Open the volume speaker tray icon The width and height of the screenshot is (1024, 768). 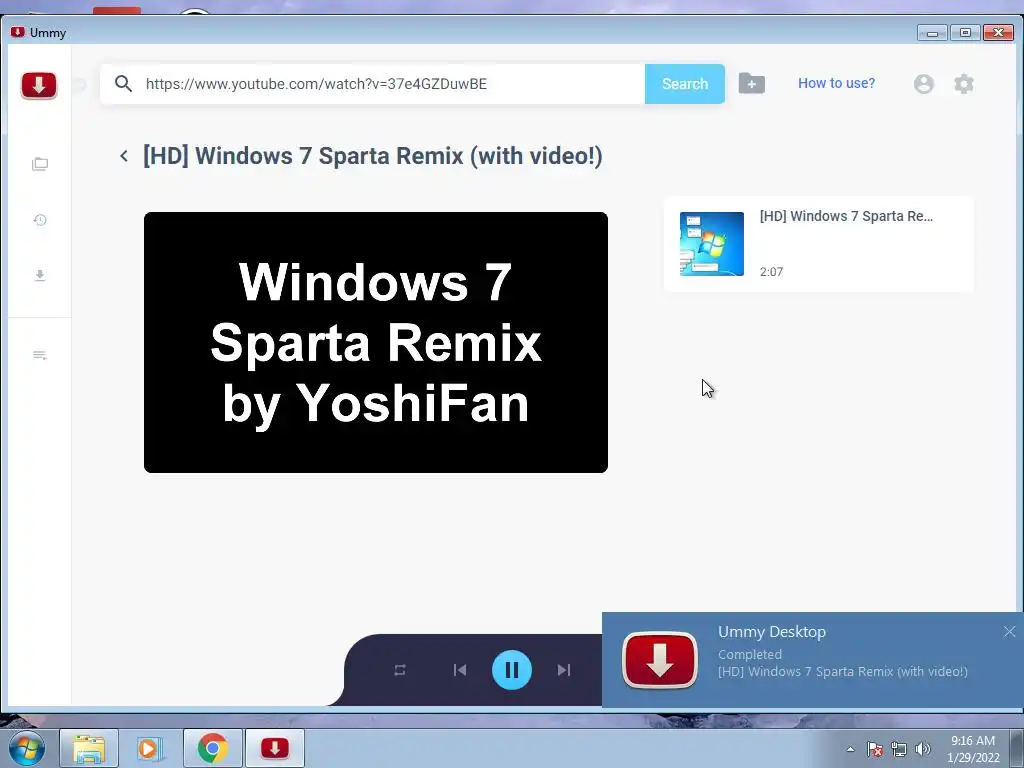point(923,750)
